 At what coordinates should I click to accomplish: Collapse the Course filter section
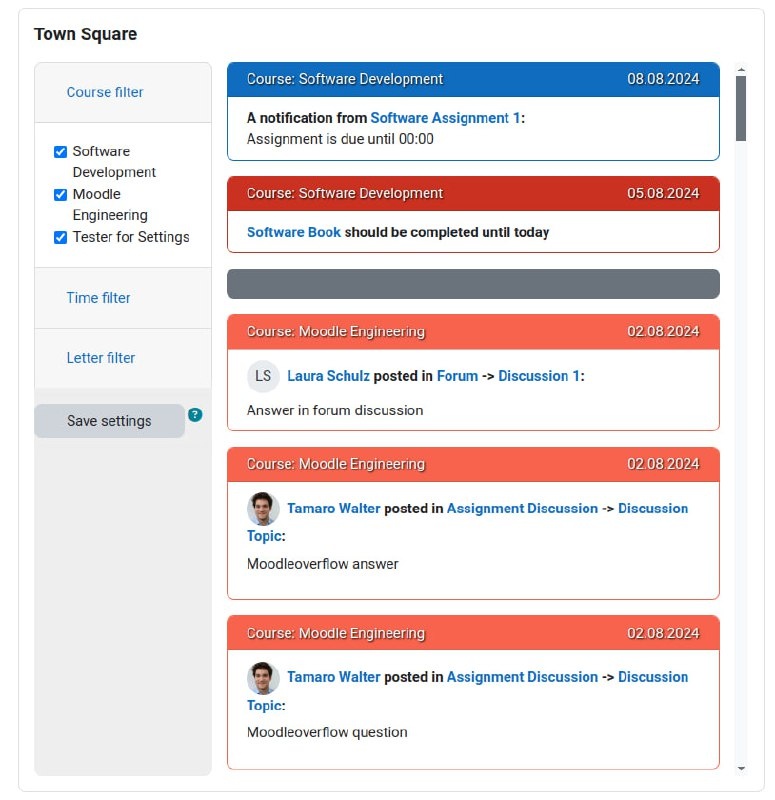point(105,92)
